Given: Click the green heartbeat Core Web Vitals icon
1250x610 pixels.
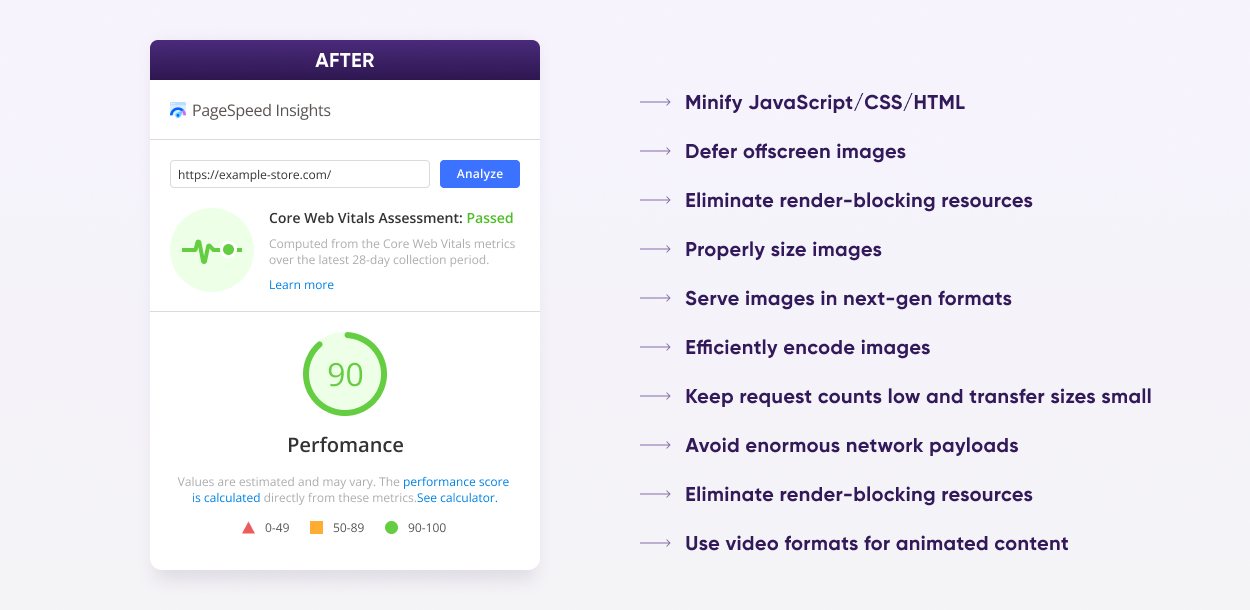Looking at the screenshot, I should [x=211, y=250].
